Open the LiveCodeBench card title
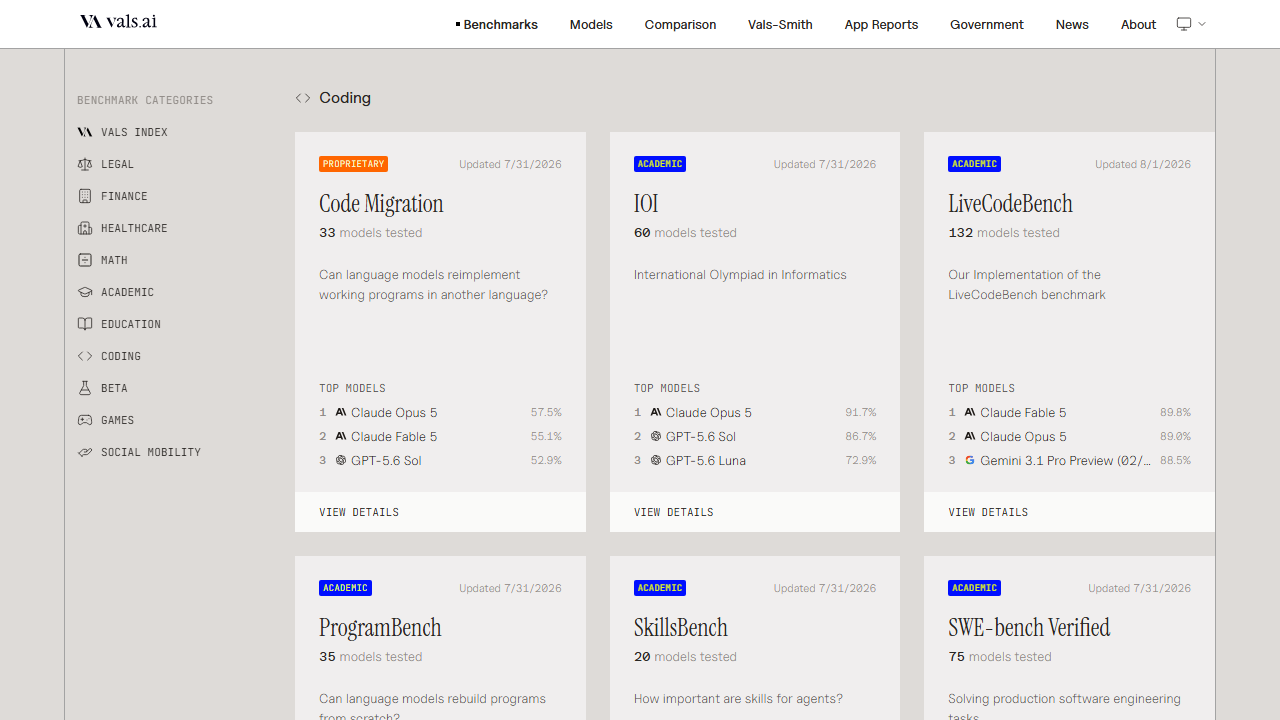Screen dimensions: 1280x720 tap(1010, 204)
